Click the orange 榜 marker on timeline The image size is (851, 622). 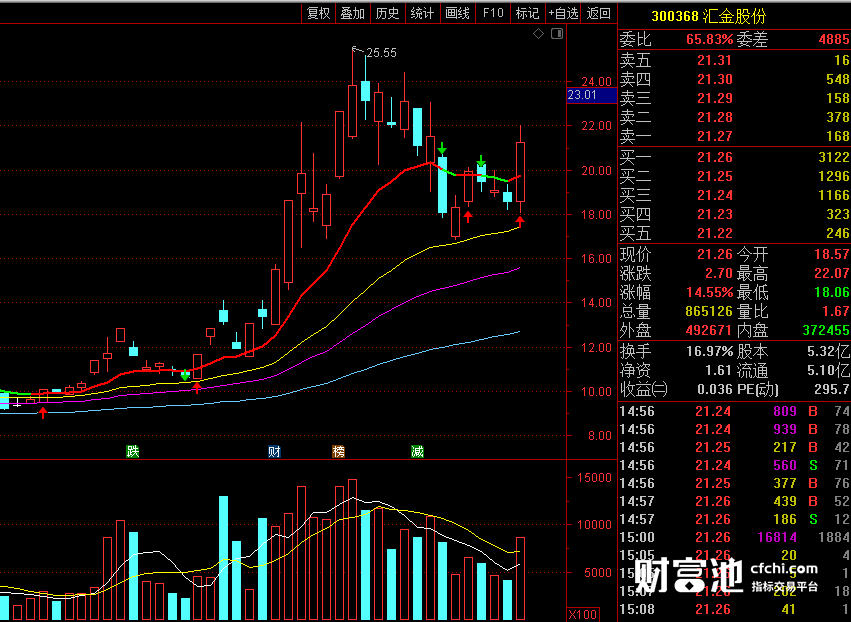[339, 451]
